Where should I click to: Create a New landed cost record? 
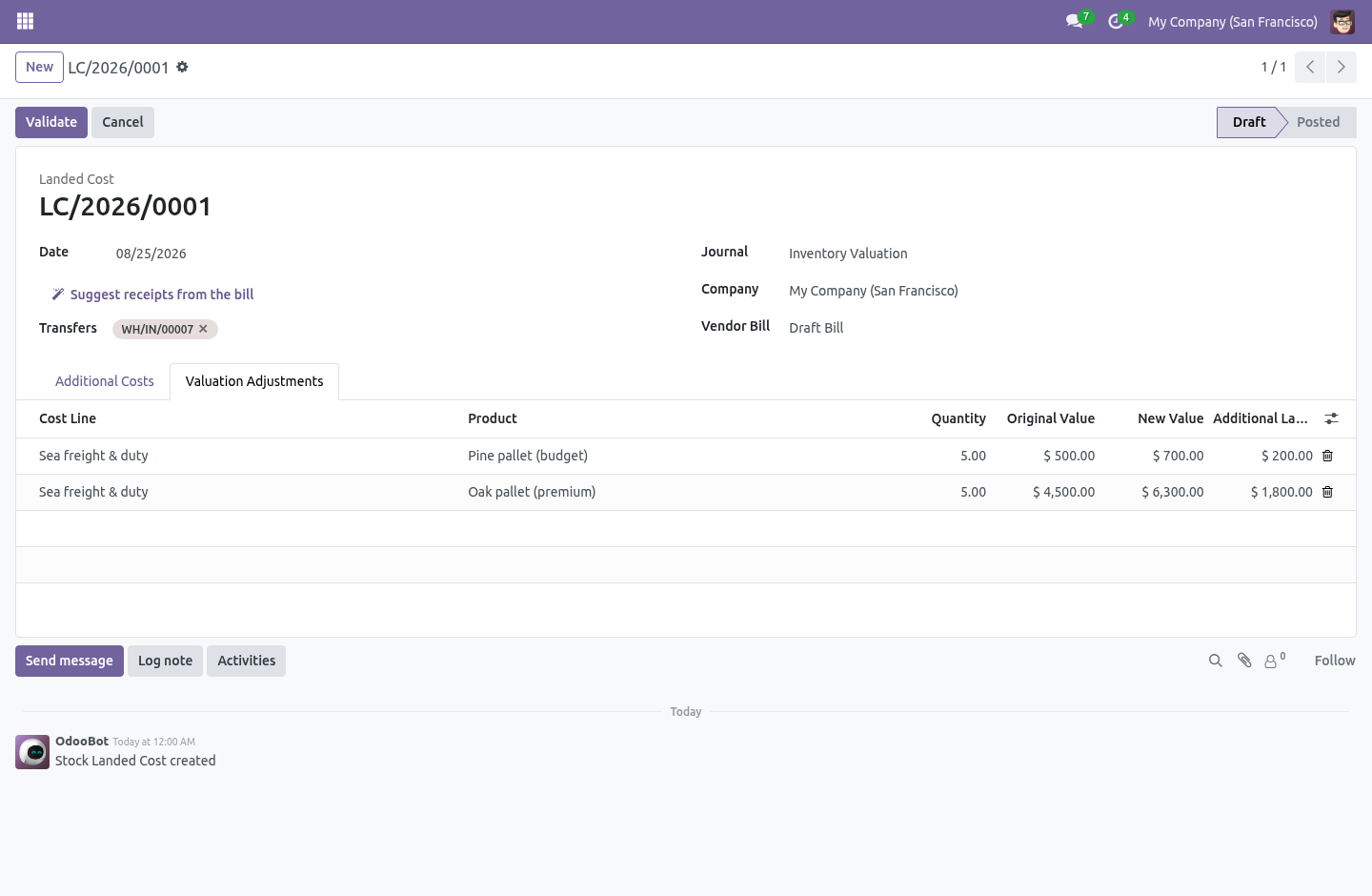[39, 67]
